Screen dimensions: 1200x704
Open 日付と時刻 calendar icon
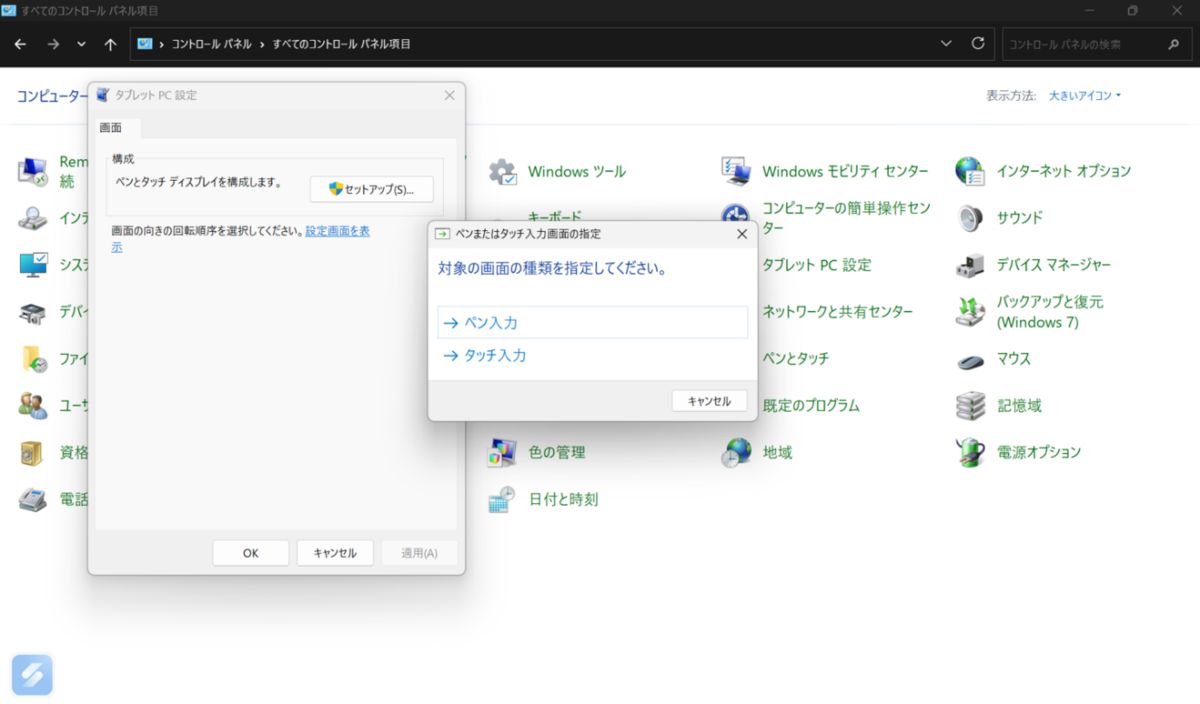click(x=502, y=499)
